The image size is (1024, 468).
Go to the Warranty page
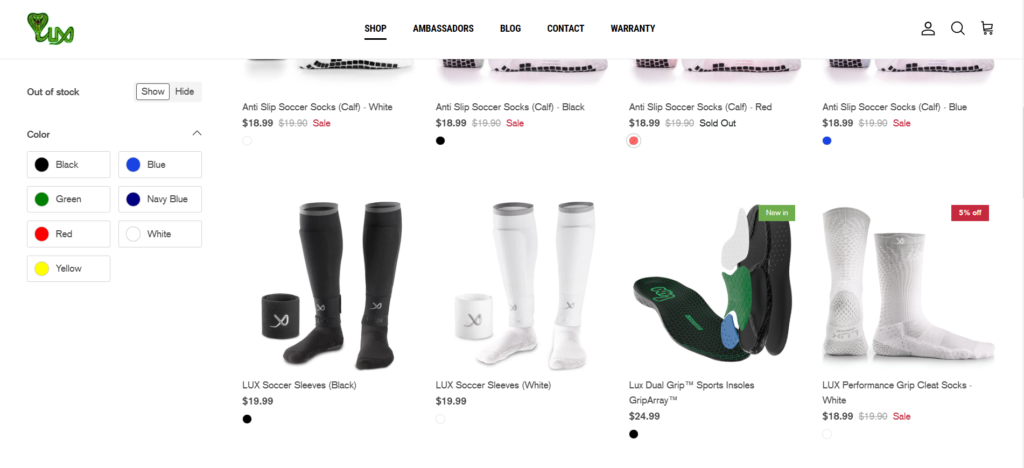pyautogui.click(x=633, y=29)
